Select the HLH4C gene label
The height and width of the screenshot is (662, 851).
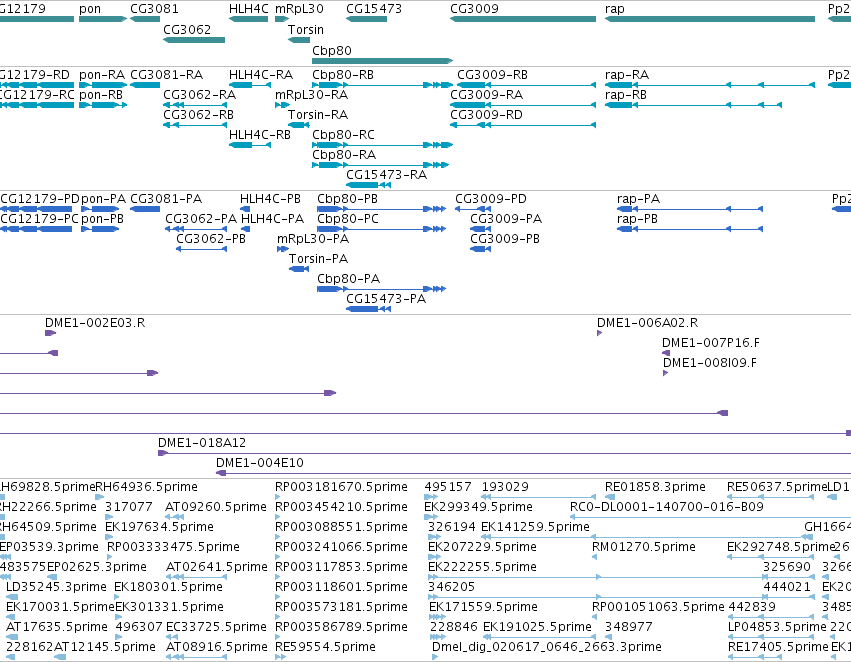point(249,9)
